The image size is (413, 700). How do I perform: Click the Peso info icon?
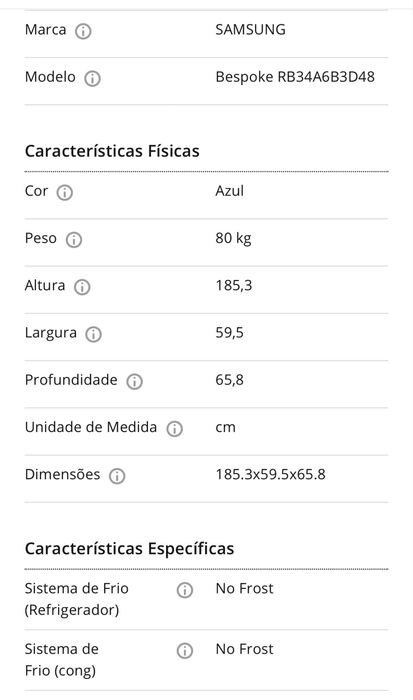[74, 240]
